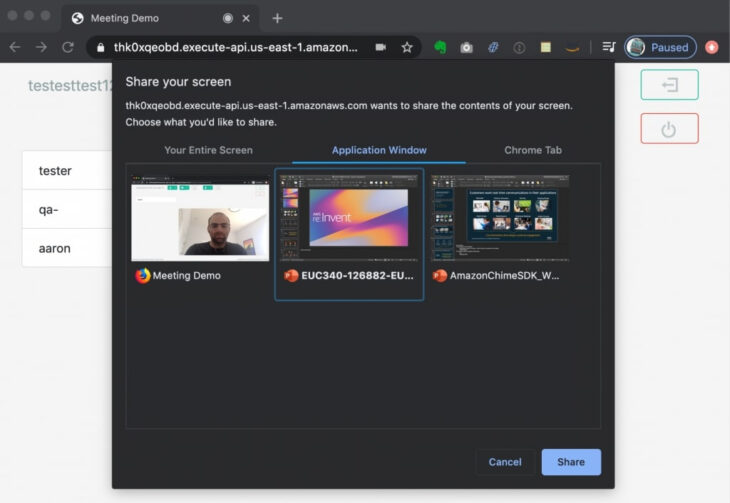View site info via the lock icon
The image size is (730, 503).
click(101, 48)
